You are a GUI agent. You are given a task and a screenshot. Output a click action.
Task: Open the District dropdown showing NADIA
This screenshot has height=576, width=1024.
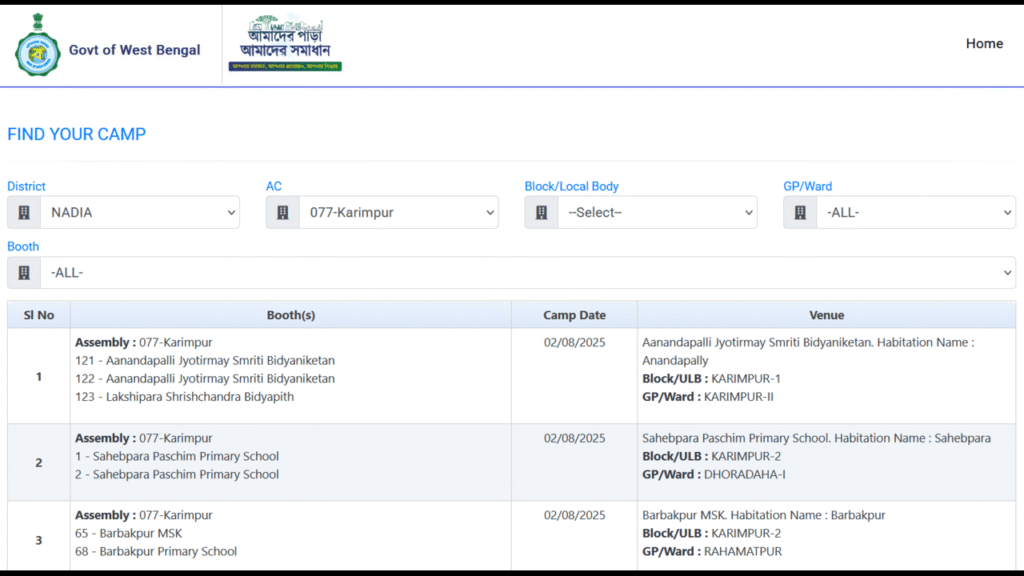[140, 212]
